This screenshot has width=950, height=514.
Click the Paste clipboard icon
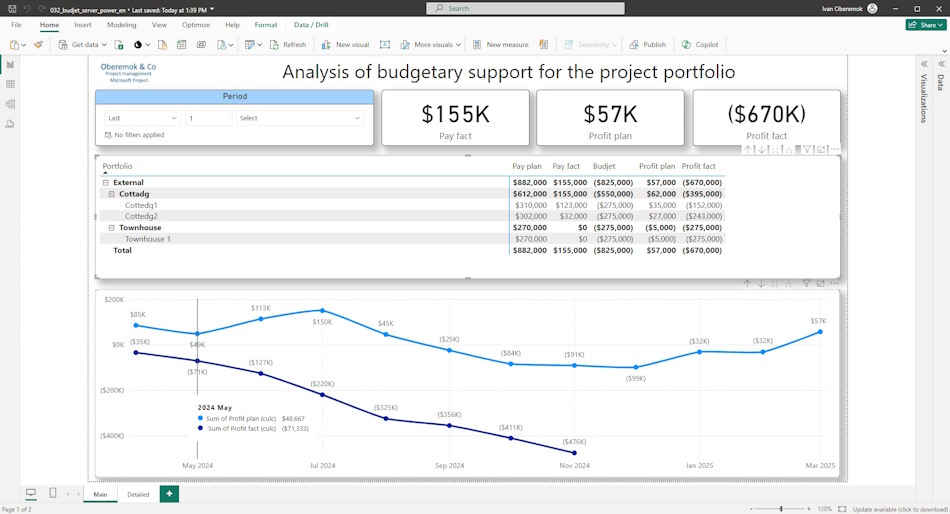click(15, 44)
